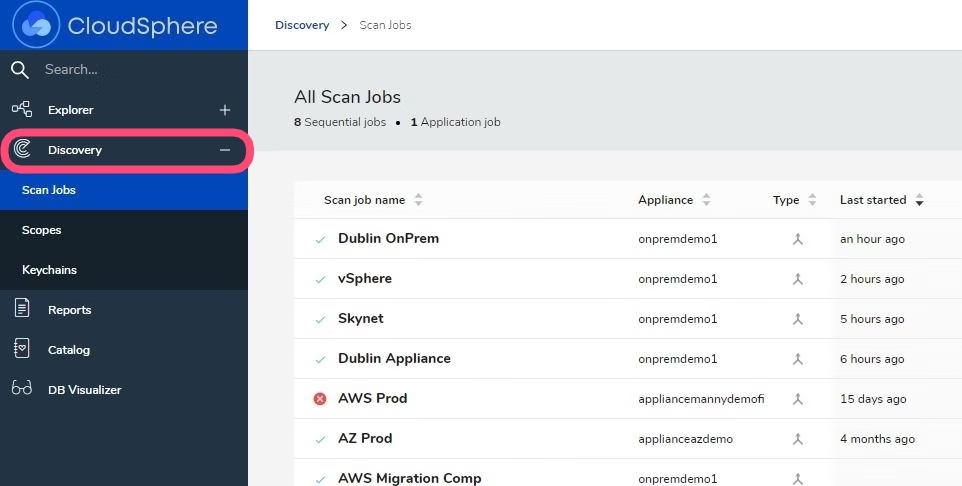Viewport: 962px width, 486px height.
Task: Click the red error icon beside AWS Prod
Action: click(x=320, y=399)
